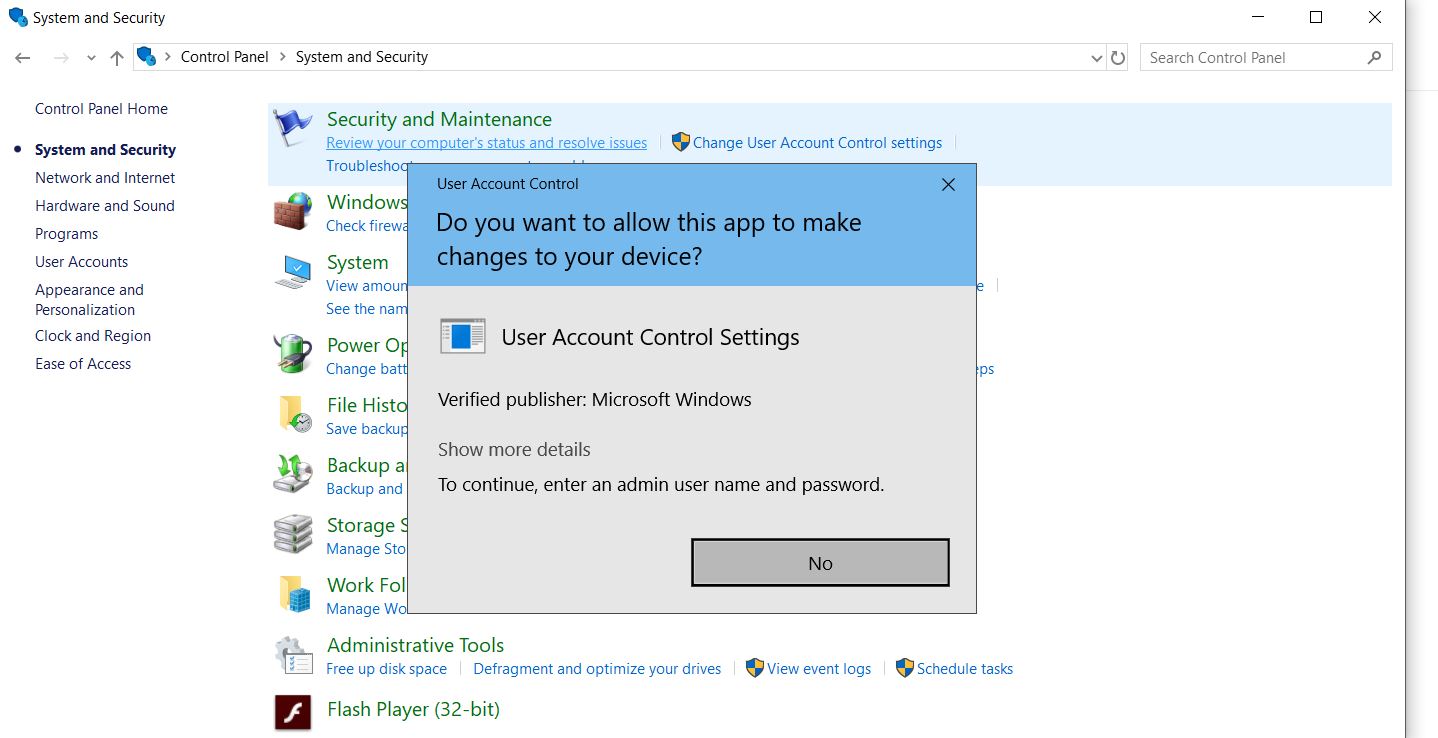Click Review your computer's status link

click(486, 142)
